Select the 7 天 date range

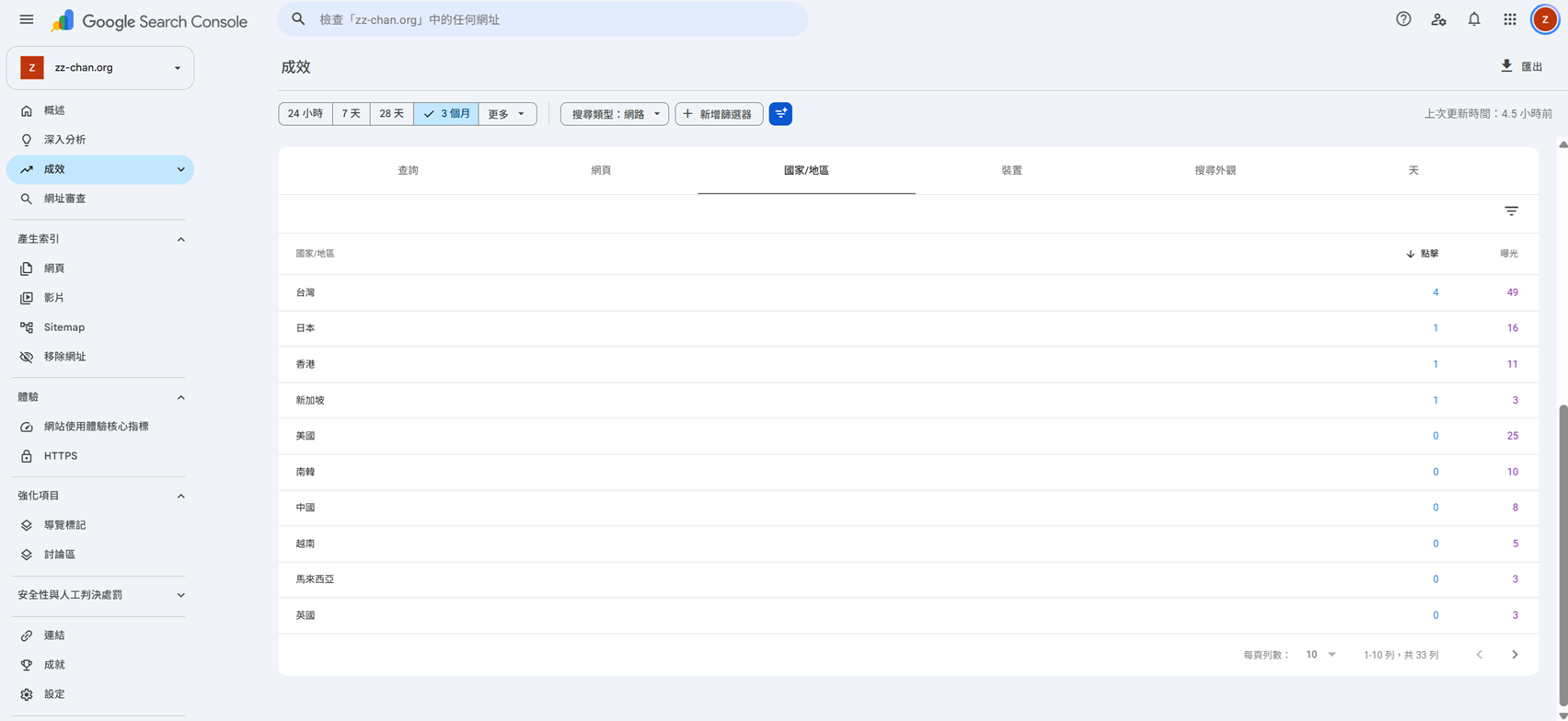point(351,114)
